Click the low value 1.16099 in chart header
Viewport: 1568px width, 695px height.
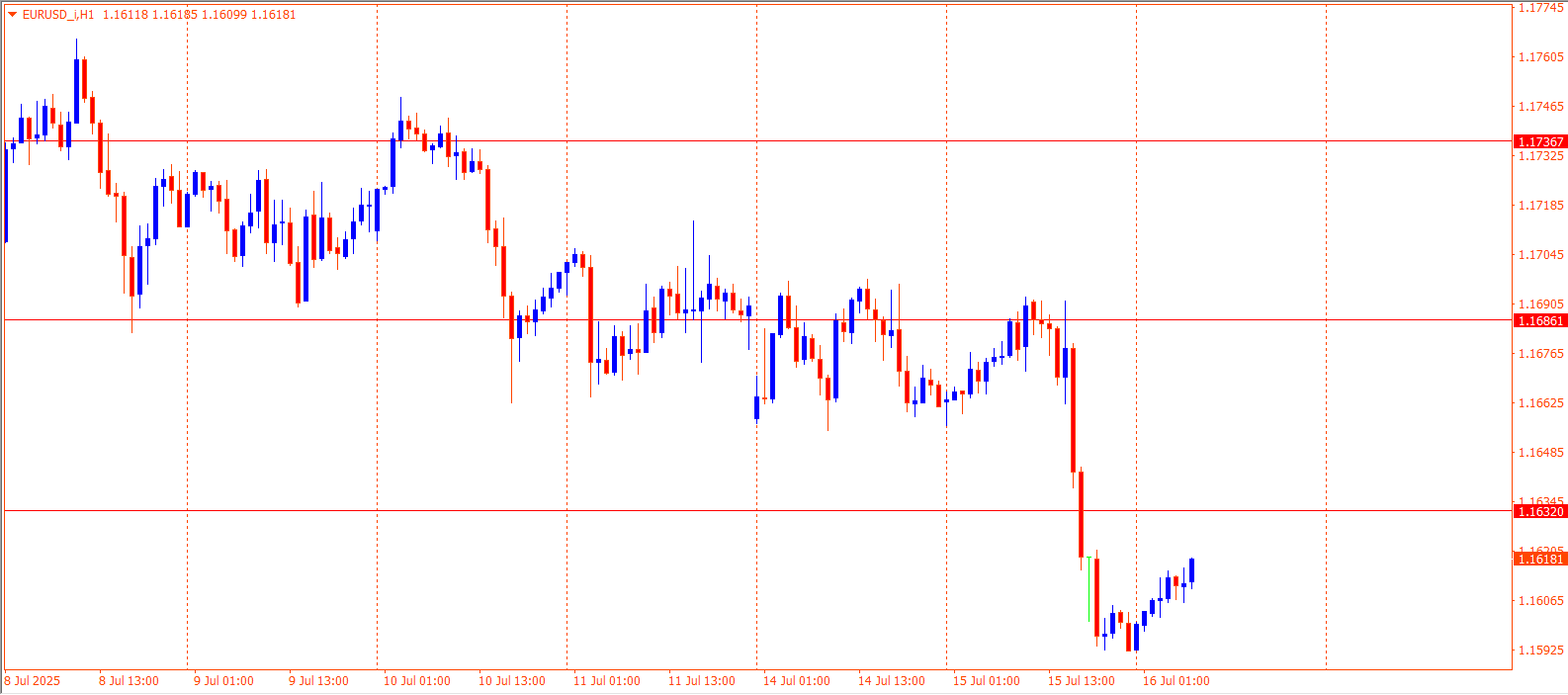tap(224, 15)
